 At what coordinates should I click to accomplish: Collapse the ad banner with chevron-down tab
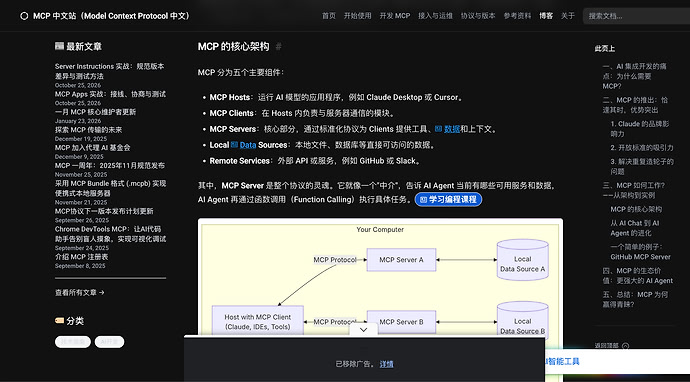pos(363,330)
